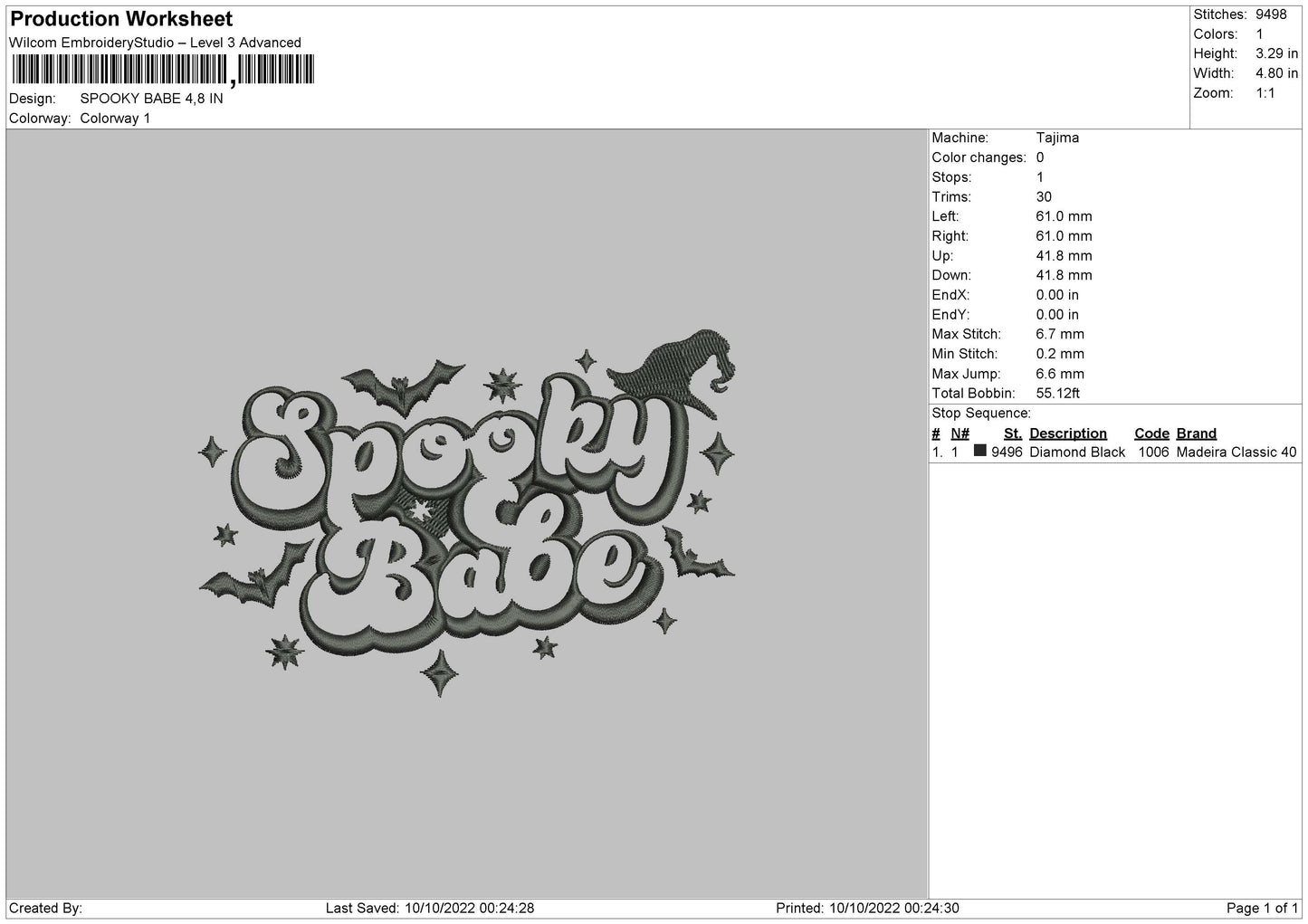Select the 'Production Worksheet' title
This screenshot has height=924, width=1308.
point(121,19)
